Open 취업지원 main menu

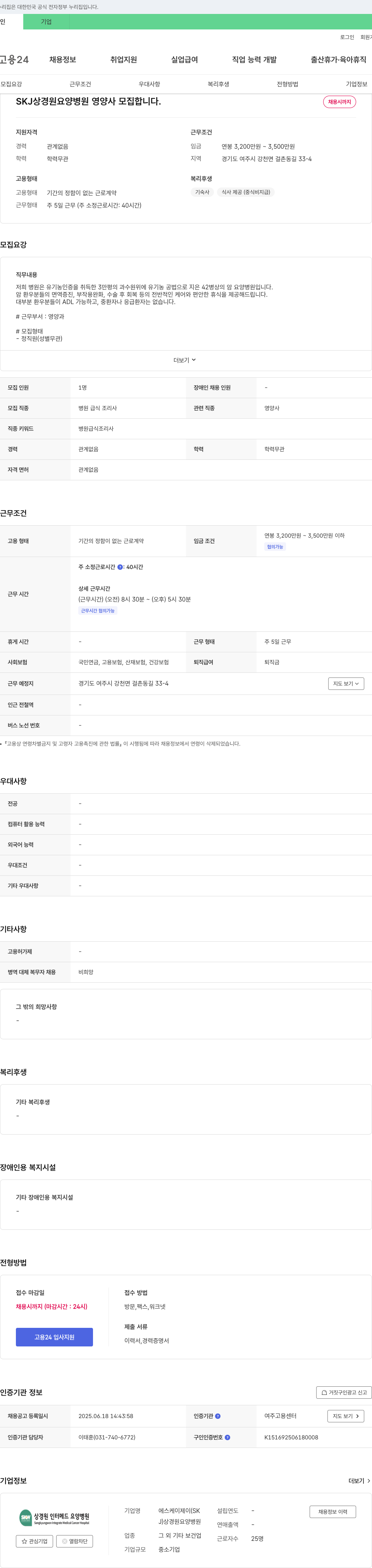click(x=124, y=60)
